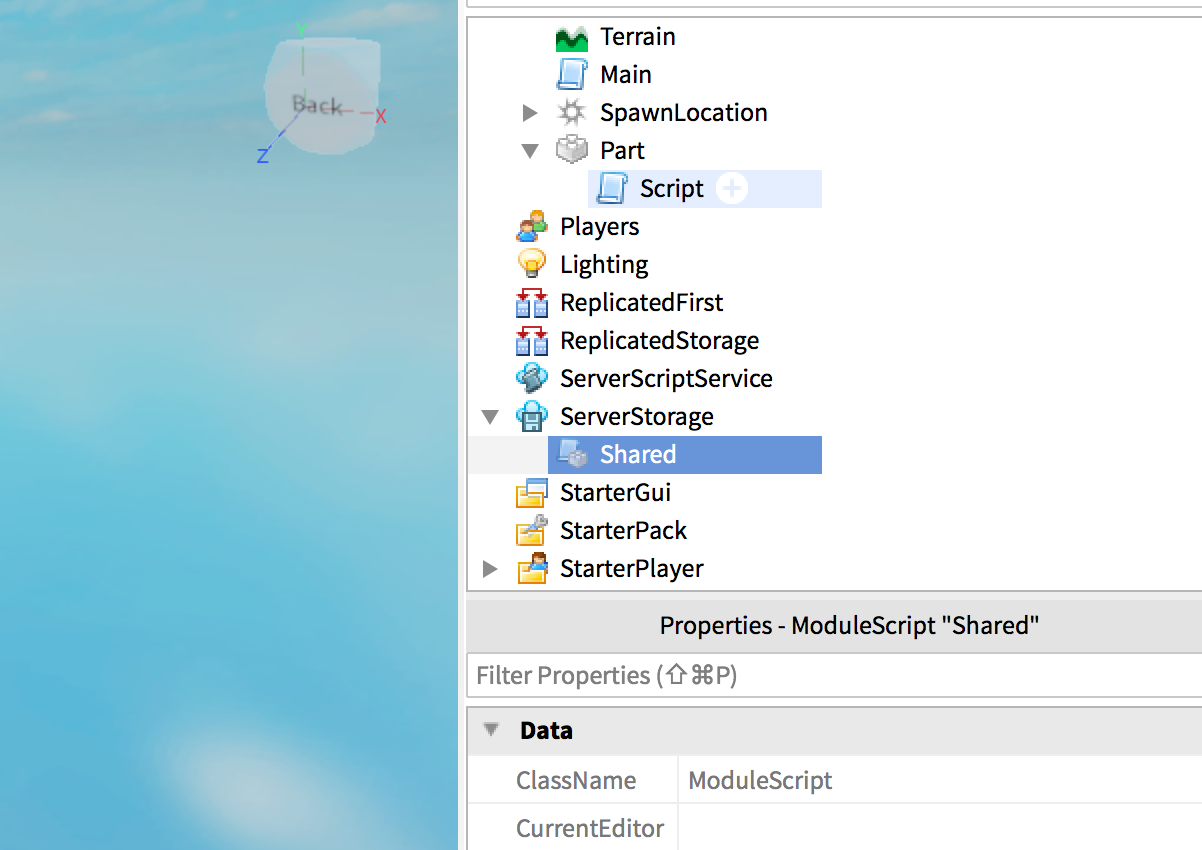Click the empty CurrentEditor value cell
This screenshot has width=1202, height=850.
click(x=940, y=828)
